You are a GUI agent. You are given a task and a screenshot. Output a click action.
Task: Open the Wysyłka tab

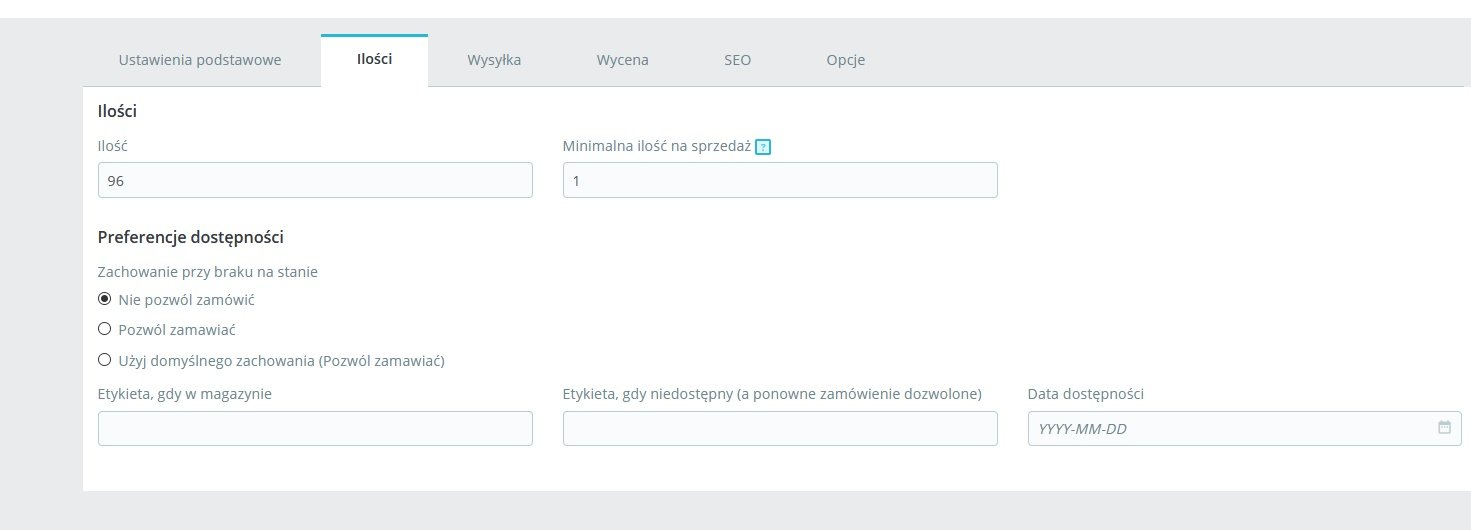[494, 60]
